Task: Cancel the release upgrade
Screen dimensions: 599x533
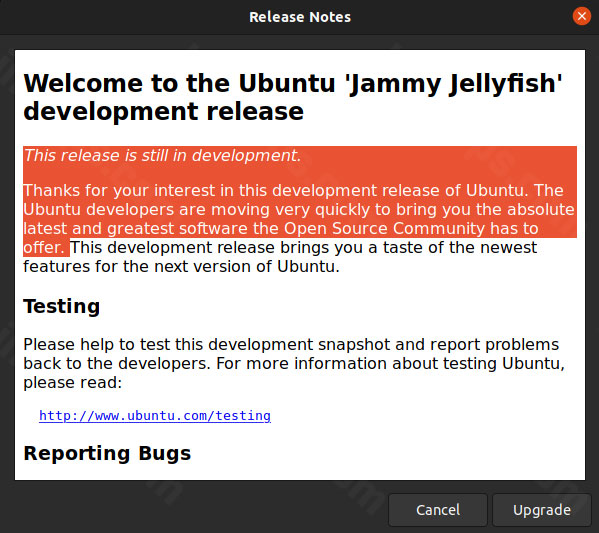Action: pyautogui.click(x=438, y=510)
